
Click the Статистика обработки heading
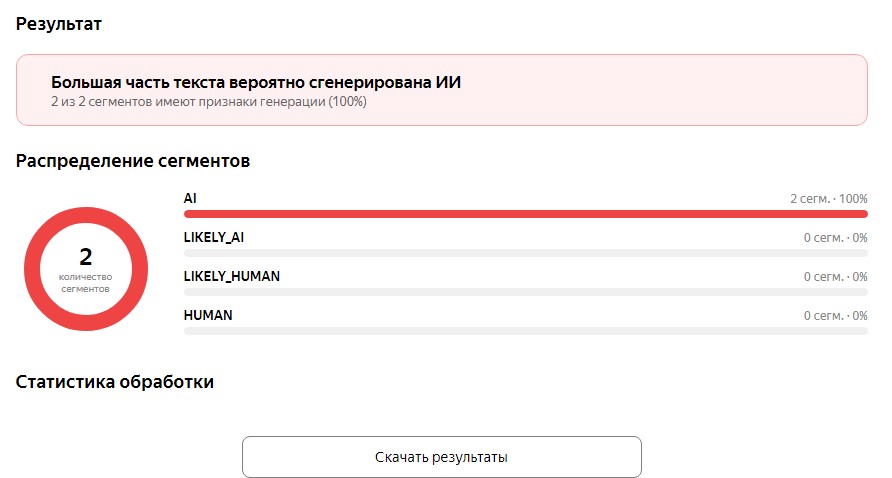pyautogui.click(x=114, y=382)
